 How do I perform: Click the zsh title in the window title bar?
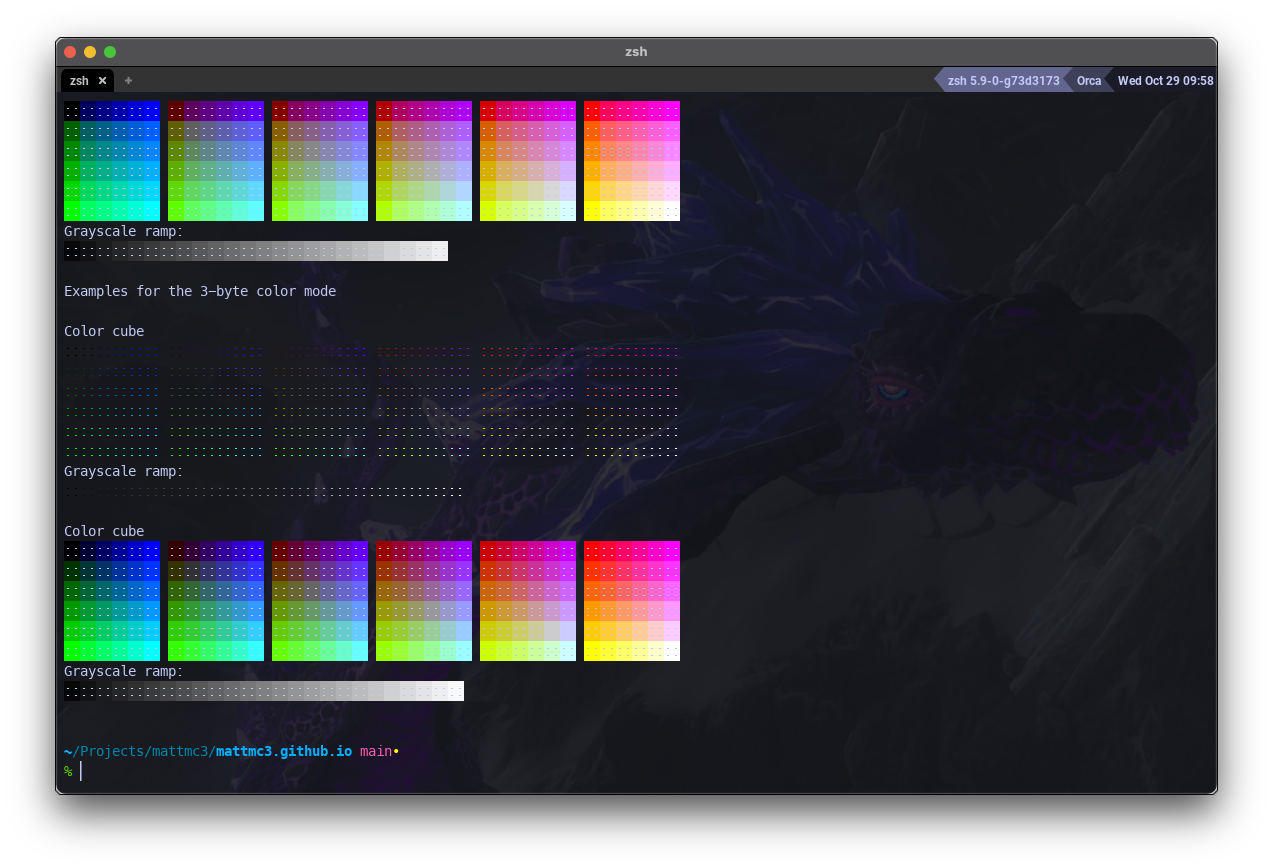pyautogui.click(x=636, y=51)
